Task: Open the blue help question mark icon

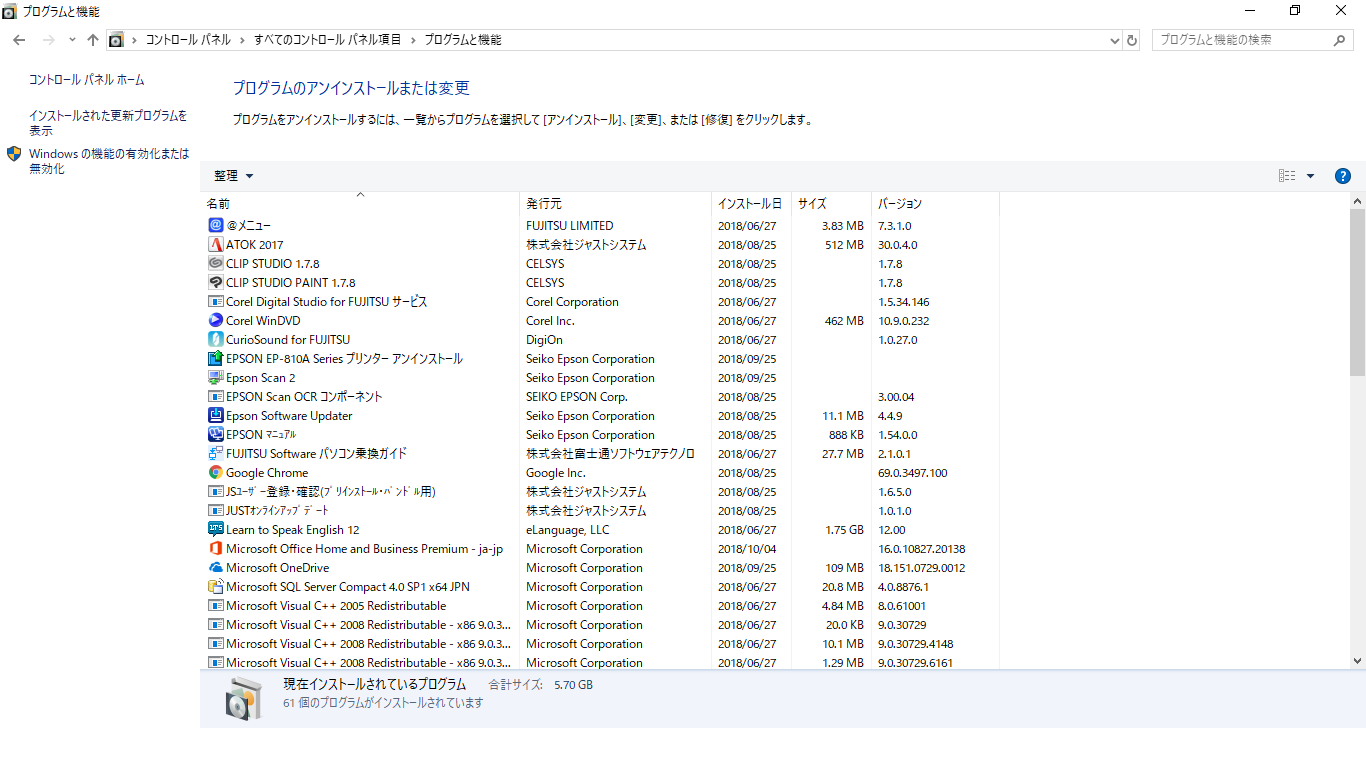Action: (x=1343, y=176)
